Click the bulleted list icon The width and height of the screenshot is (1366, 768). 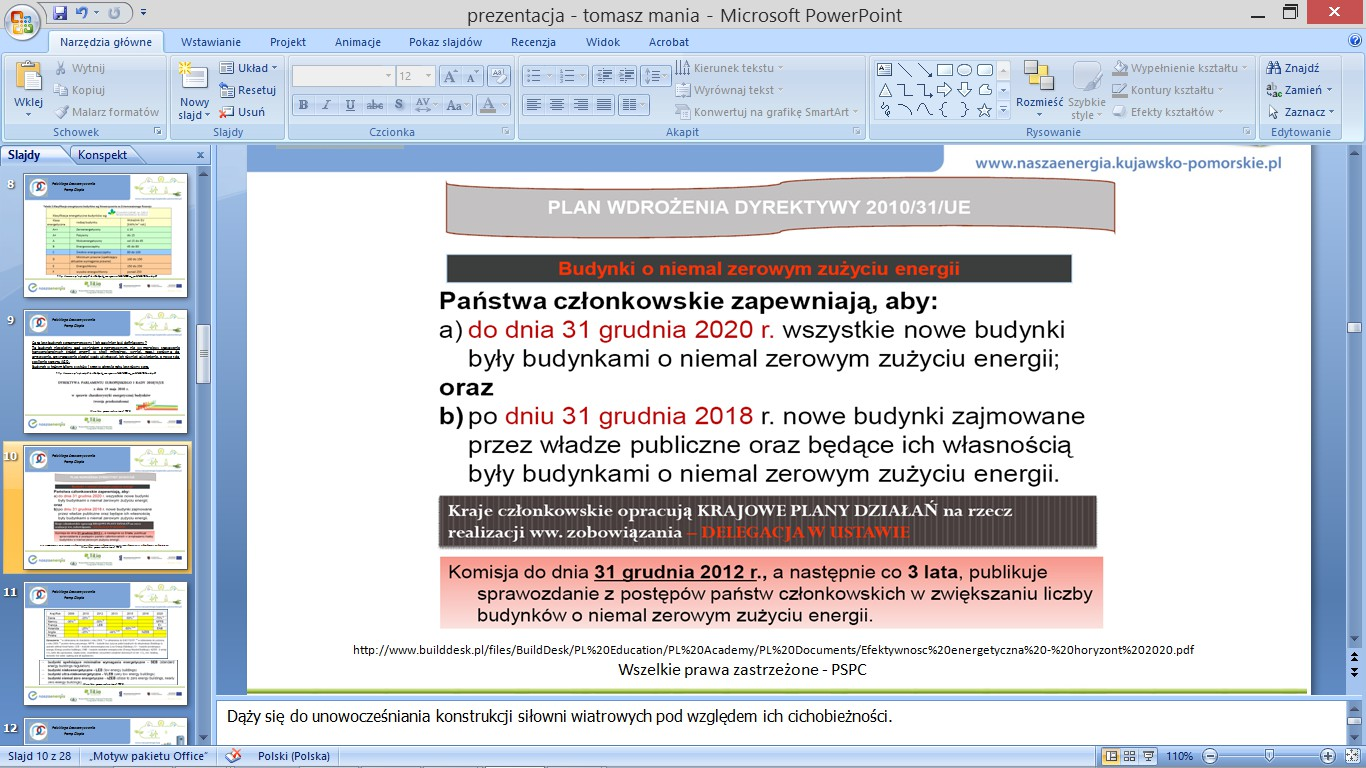[533, 76]
